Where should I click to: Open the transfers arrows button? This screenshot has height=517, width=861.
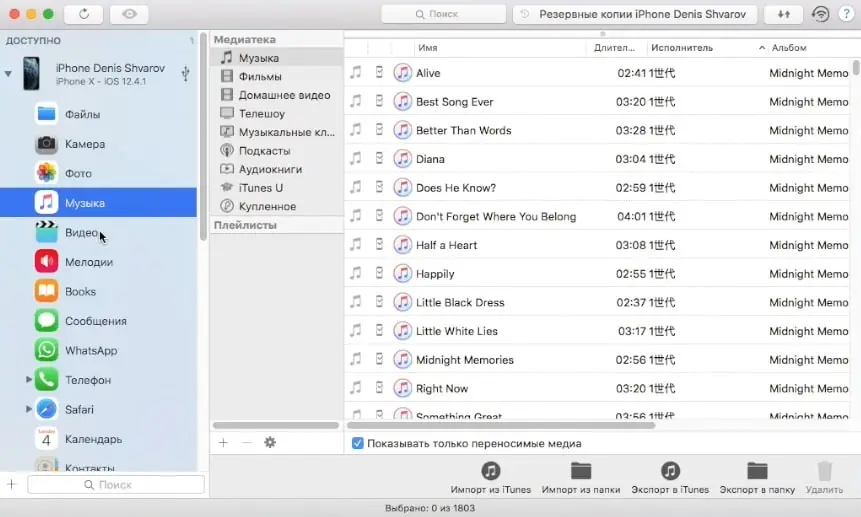tap(784, 14)
